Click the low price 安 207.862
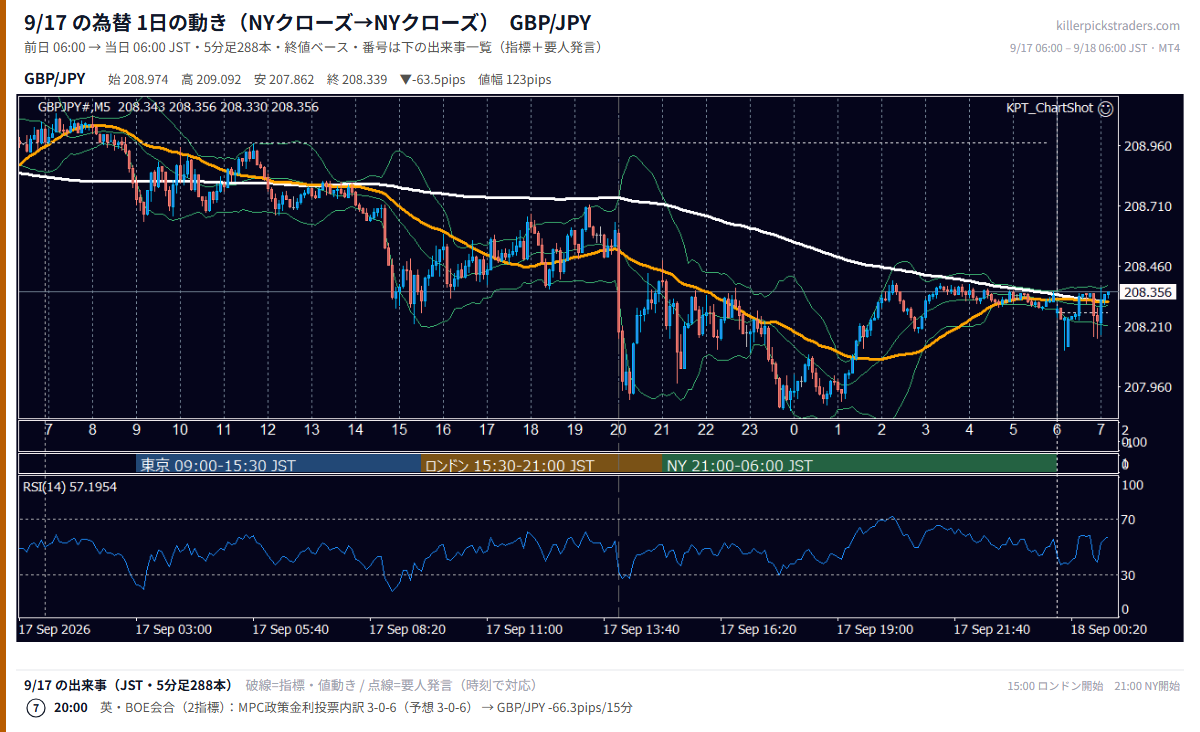 coord(284,79)
